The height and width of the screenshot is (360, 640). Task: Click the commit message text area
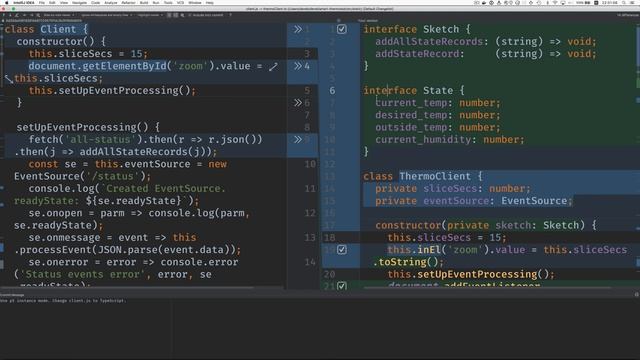[x=320, y=329]
